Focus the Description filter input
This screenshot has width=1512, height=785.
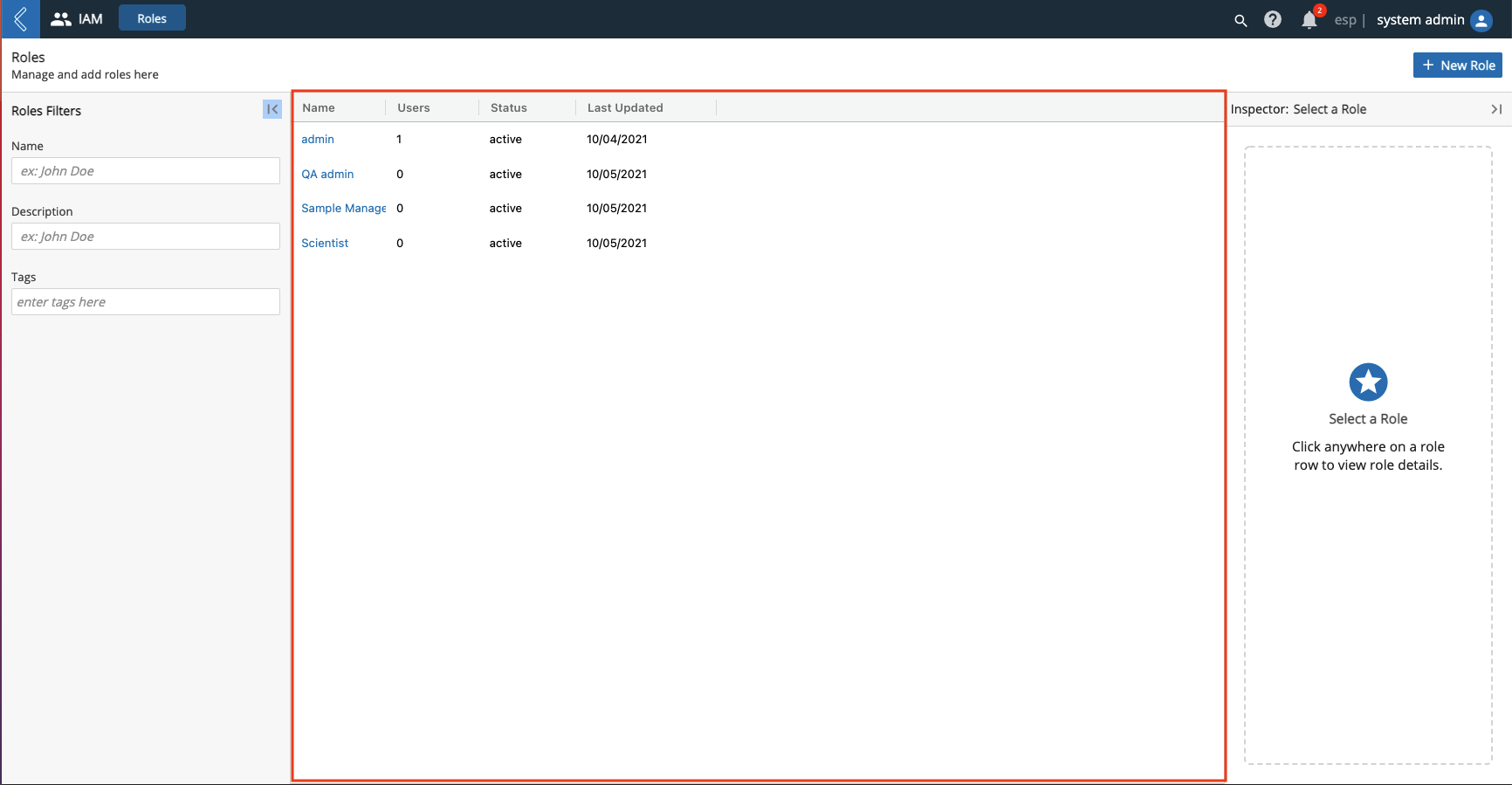point(146,237)
